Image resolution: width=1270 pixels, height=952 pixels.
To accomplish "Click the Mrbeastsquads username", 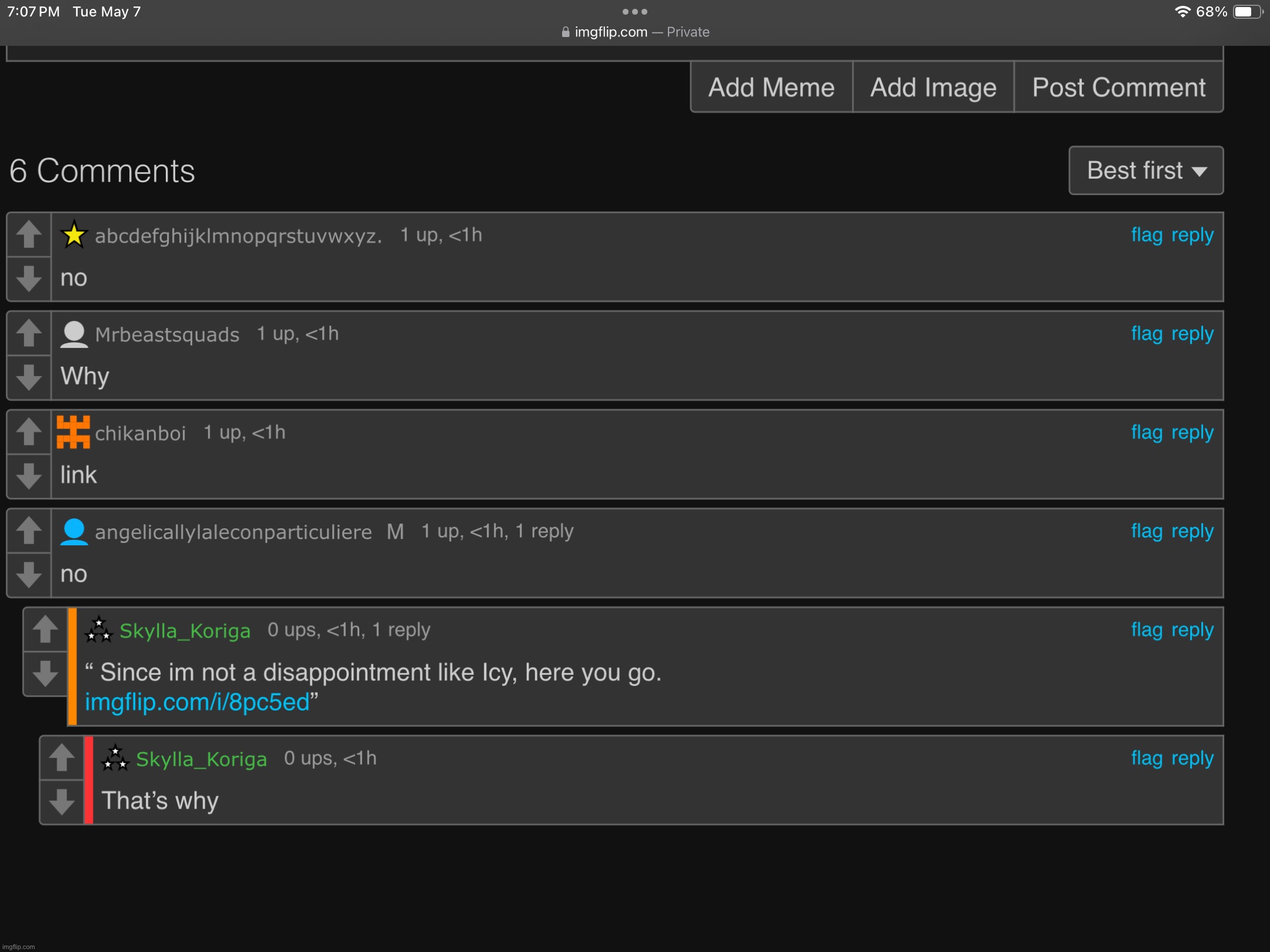I will tap(167, 334).
